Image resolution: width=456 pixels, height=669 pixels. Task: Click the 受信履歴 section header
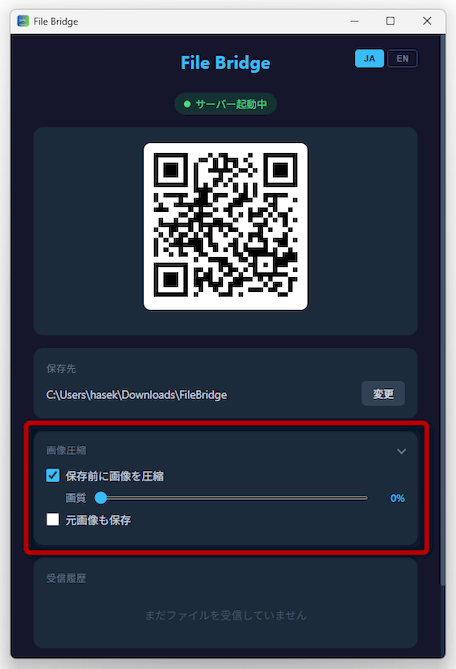[x=66, y=579]
